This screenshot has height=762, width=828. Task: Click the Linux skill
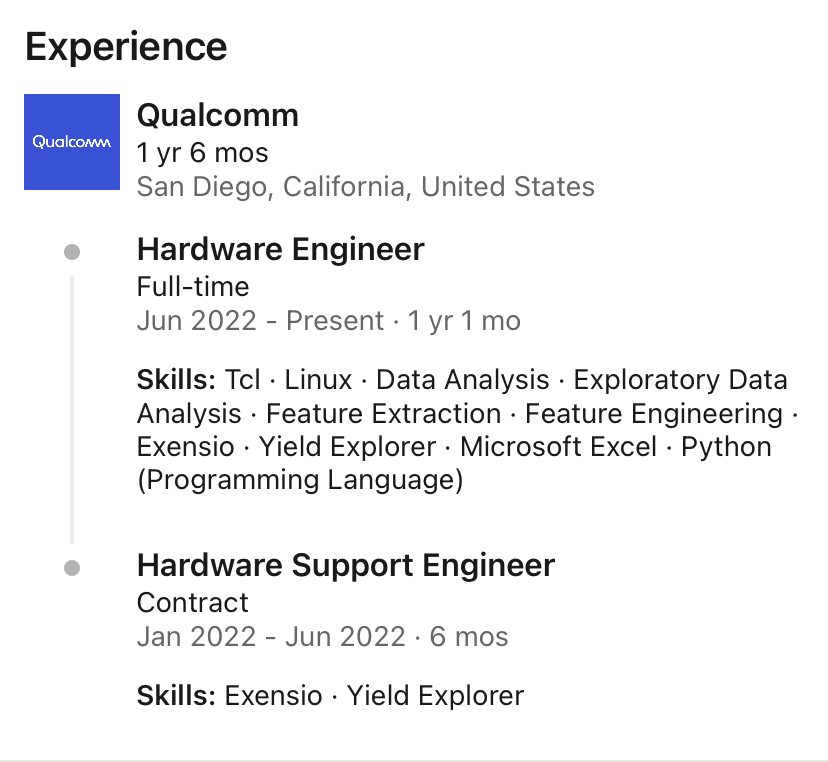pos(318,380)
